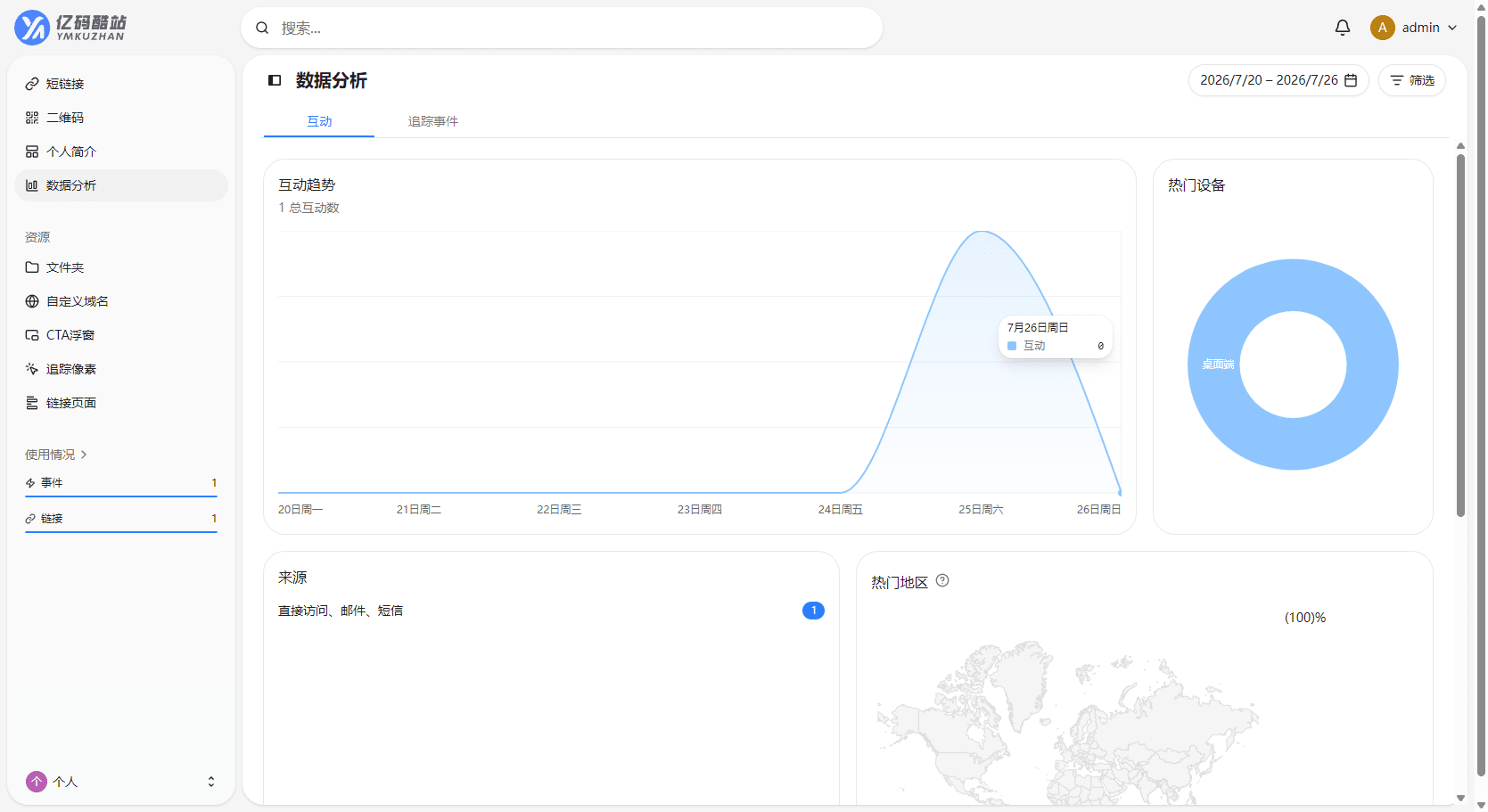The width and height of the screenshot is (1488, 812).
Task: Open 个人简介 in the sidebar
Action: (x=121, y=152)
